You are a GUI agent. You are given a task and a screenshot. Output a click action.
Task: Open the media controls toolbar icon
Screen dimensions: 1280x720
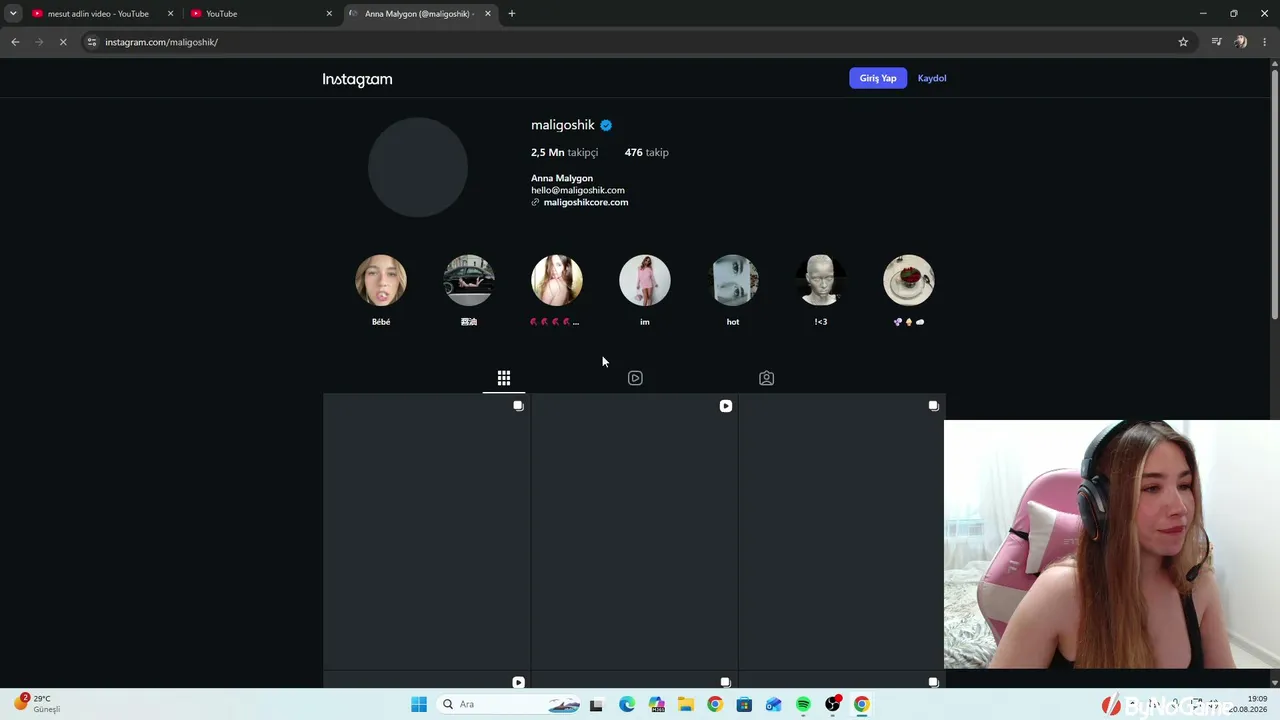[x=1216, y=42]
